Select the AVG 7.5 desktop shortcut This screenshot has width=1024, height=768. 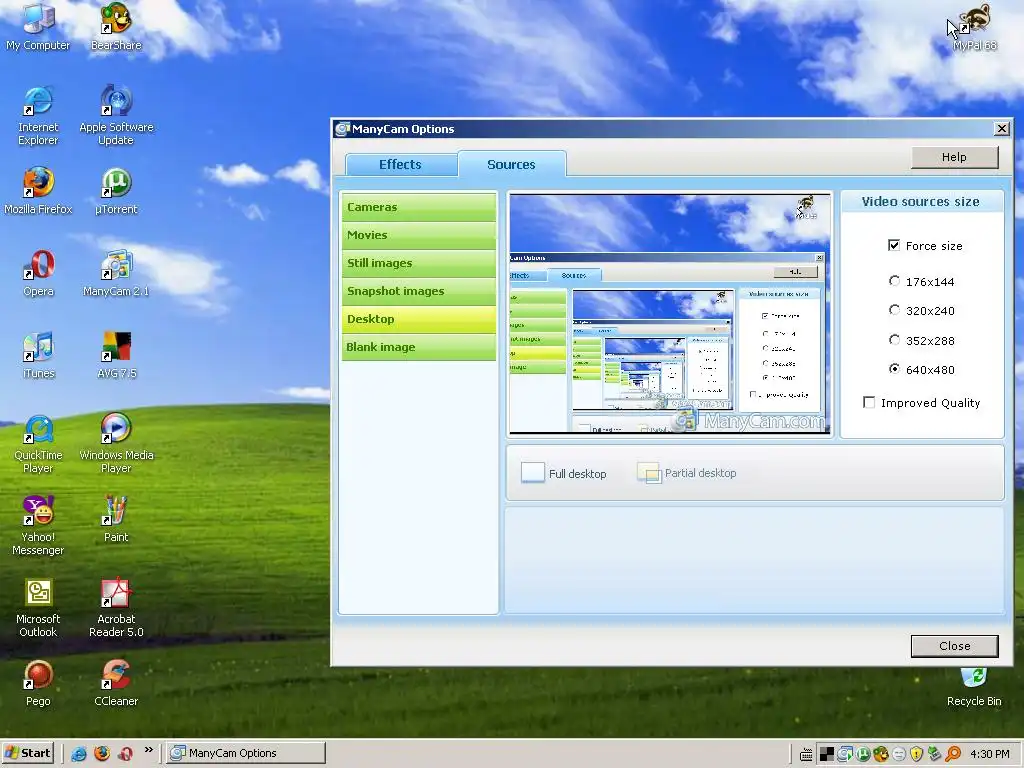tap(116, 355)
